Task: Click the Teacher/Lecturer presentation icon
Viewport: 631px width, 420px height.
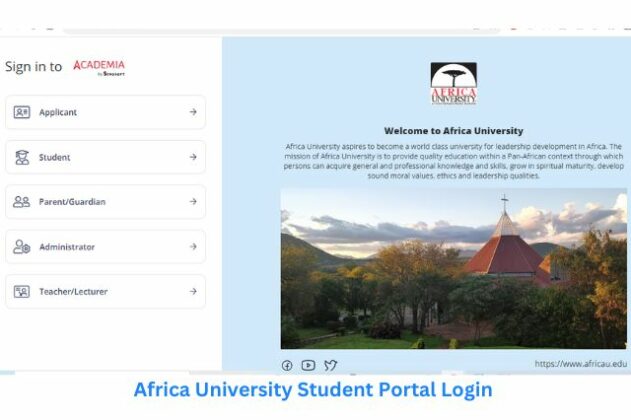Action: [22, 291]
